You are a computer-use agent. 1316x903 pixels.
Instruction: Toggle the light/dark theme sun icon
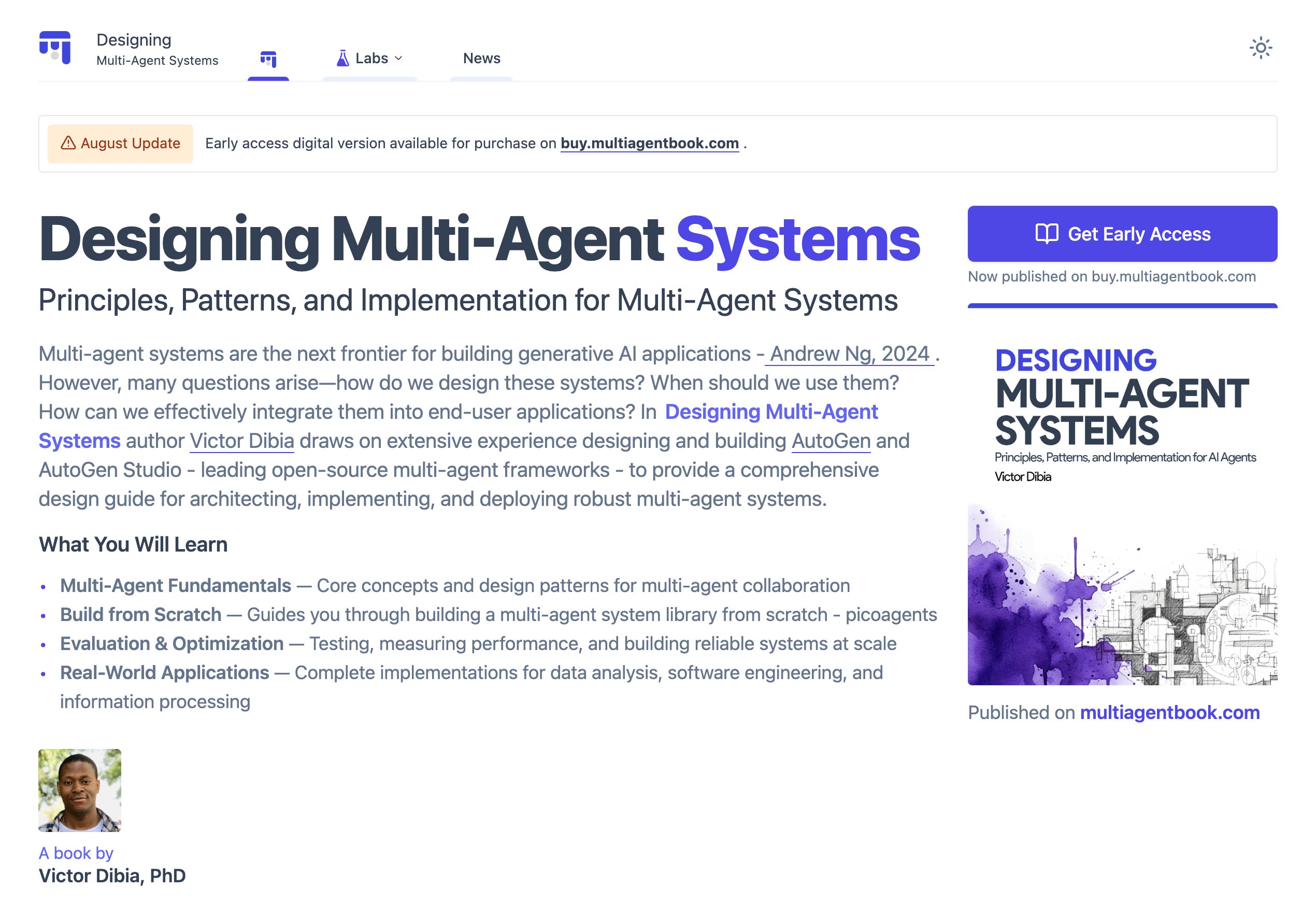pos(1261,48)
